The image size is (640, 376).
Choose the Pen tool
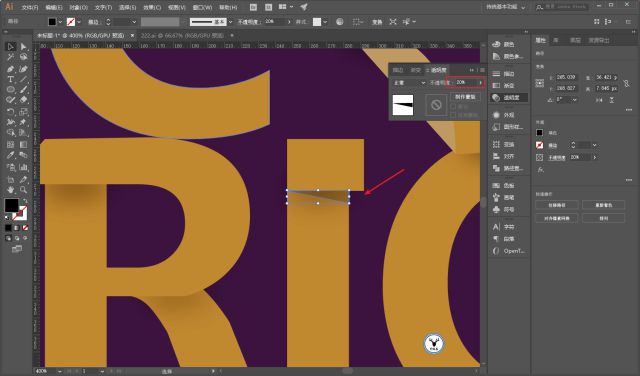11,69
